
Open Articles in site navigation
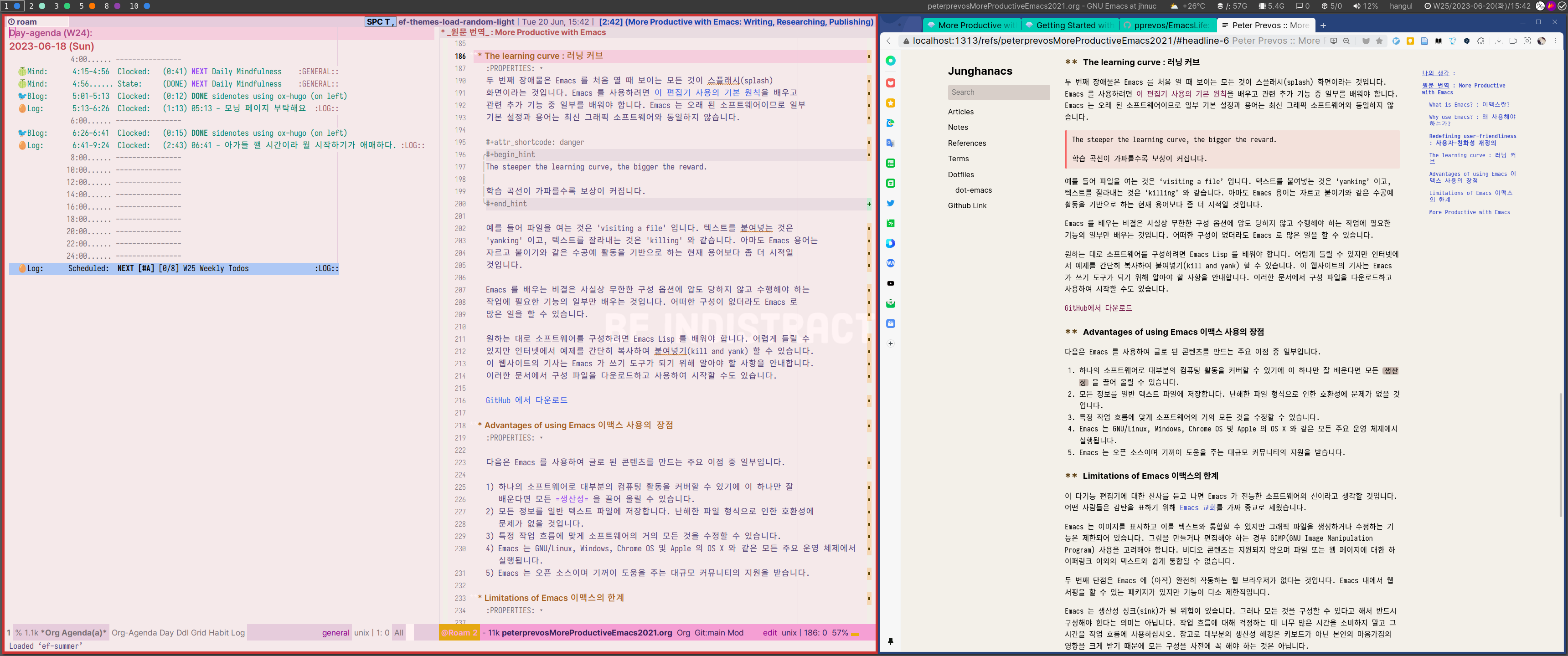[x=960, y=112]
